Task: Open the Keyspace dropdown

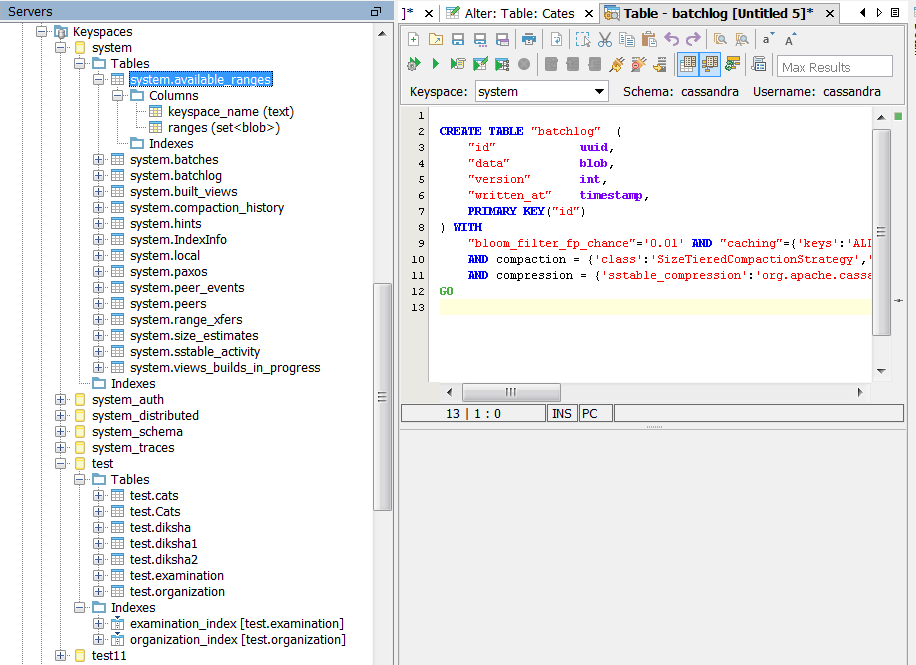Action: [x=599, y=91]
